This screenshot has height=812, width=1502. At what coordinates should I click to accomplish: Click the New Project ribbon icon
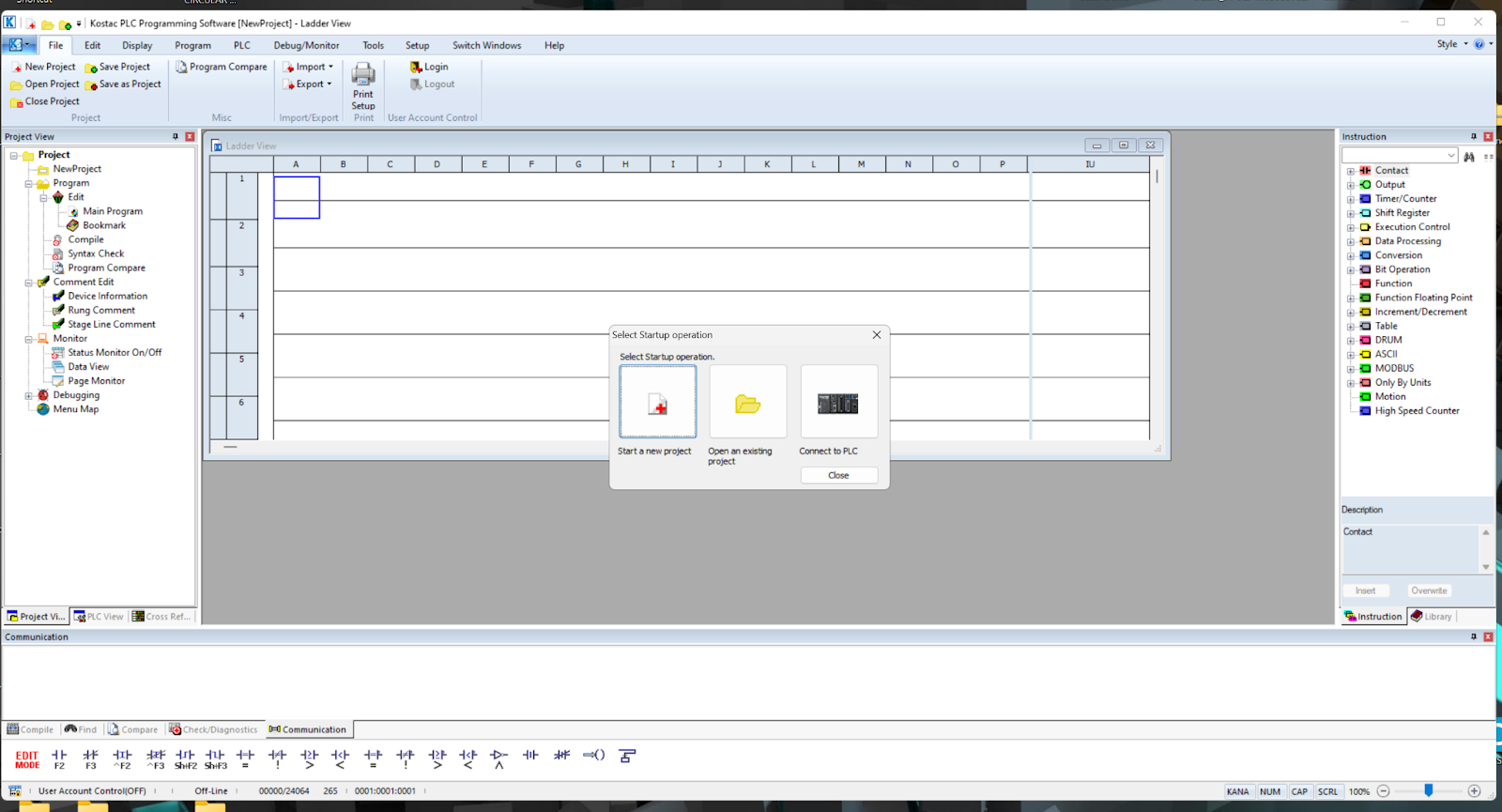click(x=17, y=68)
